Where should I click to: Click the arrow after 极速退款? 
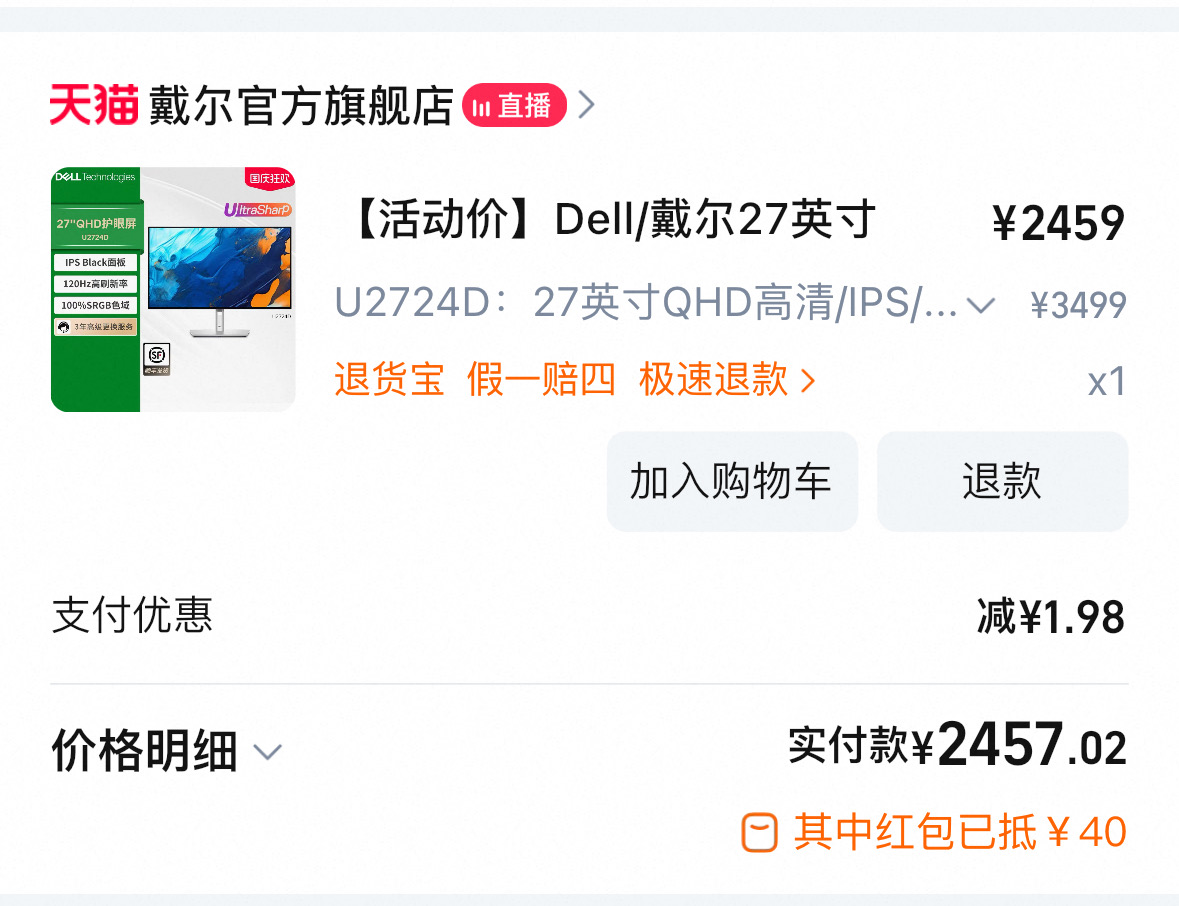(x=808, y=380)
